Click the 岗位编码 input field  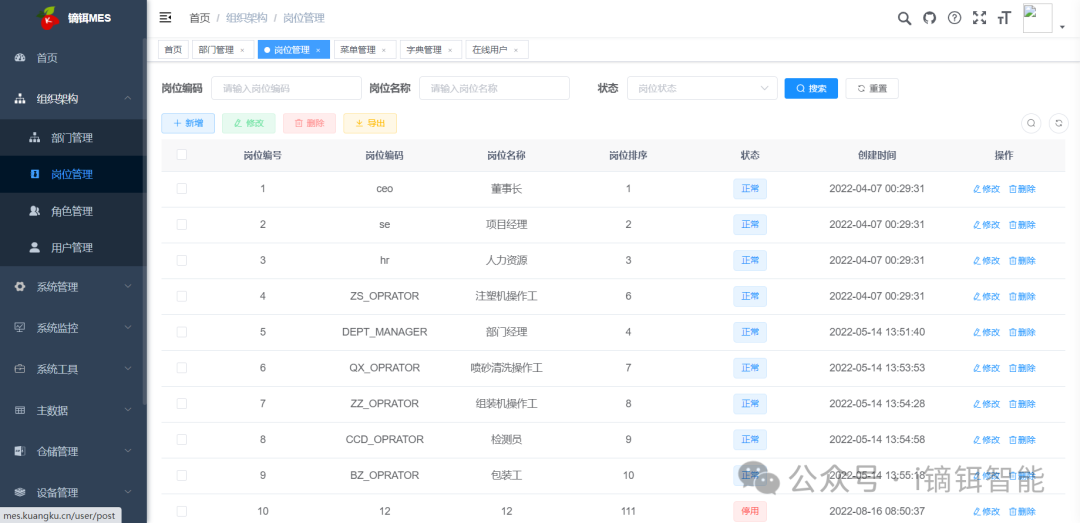(x=286, y=88)
